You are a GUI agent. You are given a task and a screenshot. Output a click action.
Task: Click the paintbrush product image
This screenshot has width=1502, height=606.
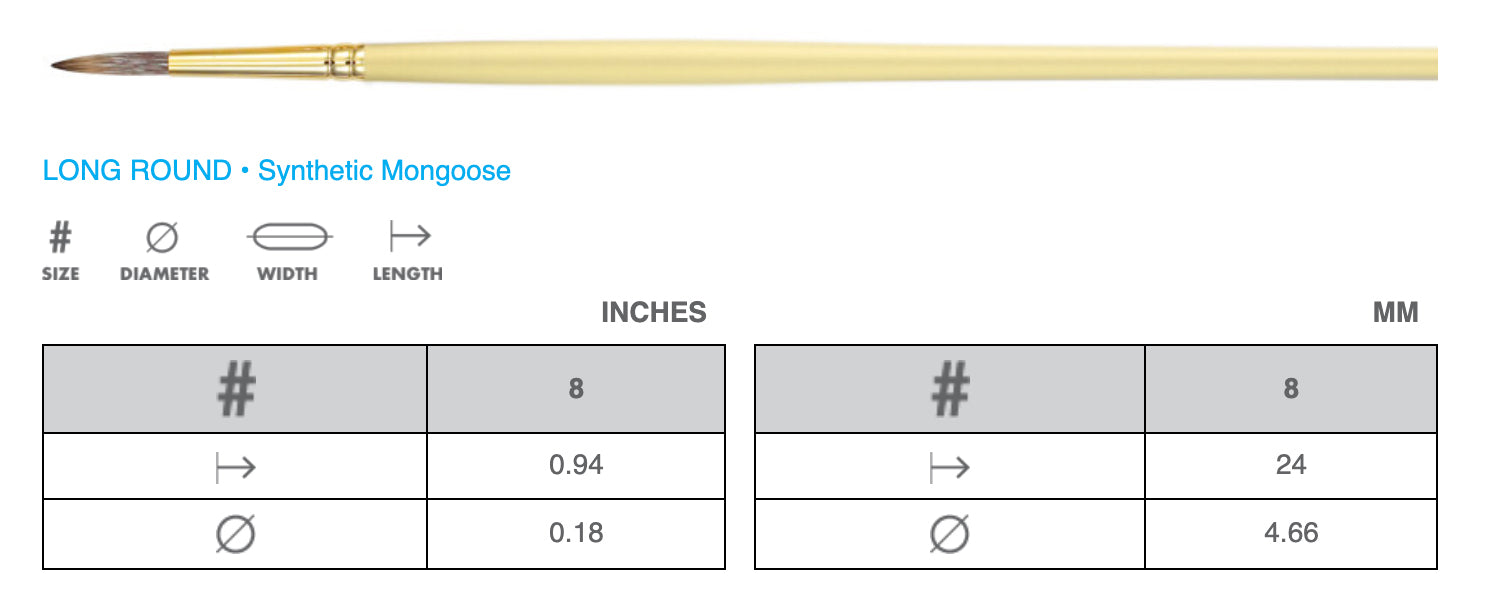pos(744,62)
